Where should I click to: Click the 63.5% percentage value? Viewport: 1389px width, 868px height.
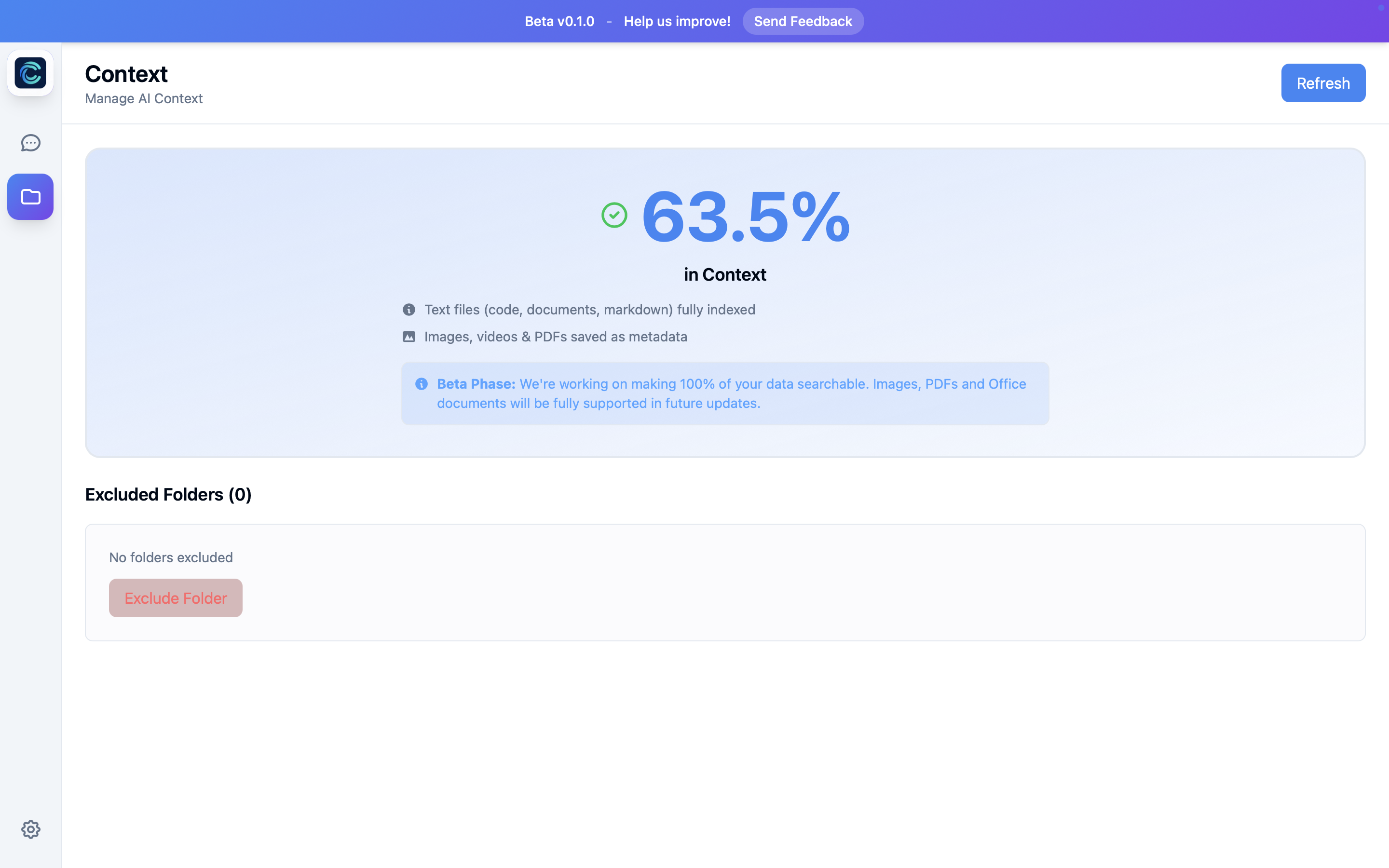coord(745,217)
